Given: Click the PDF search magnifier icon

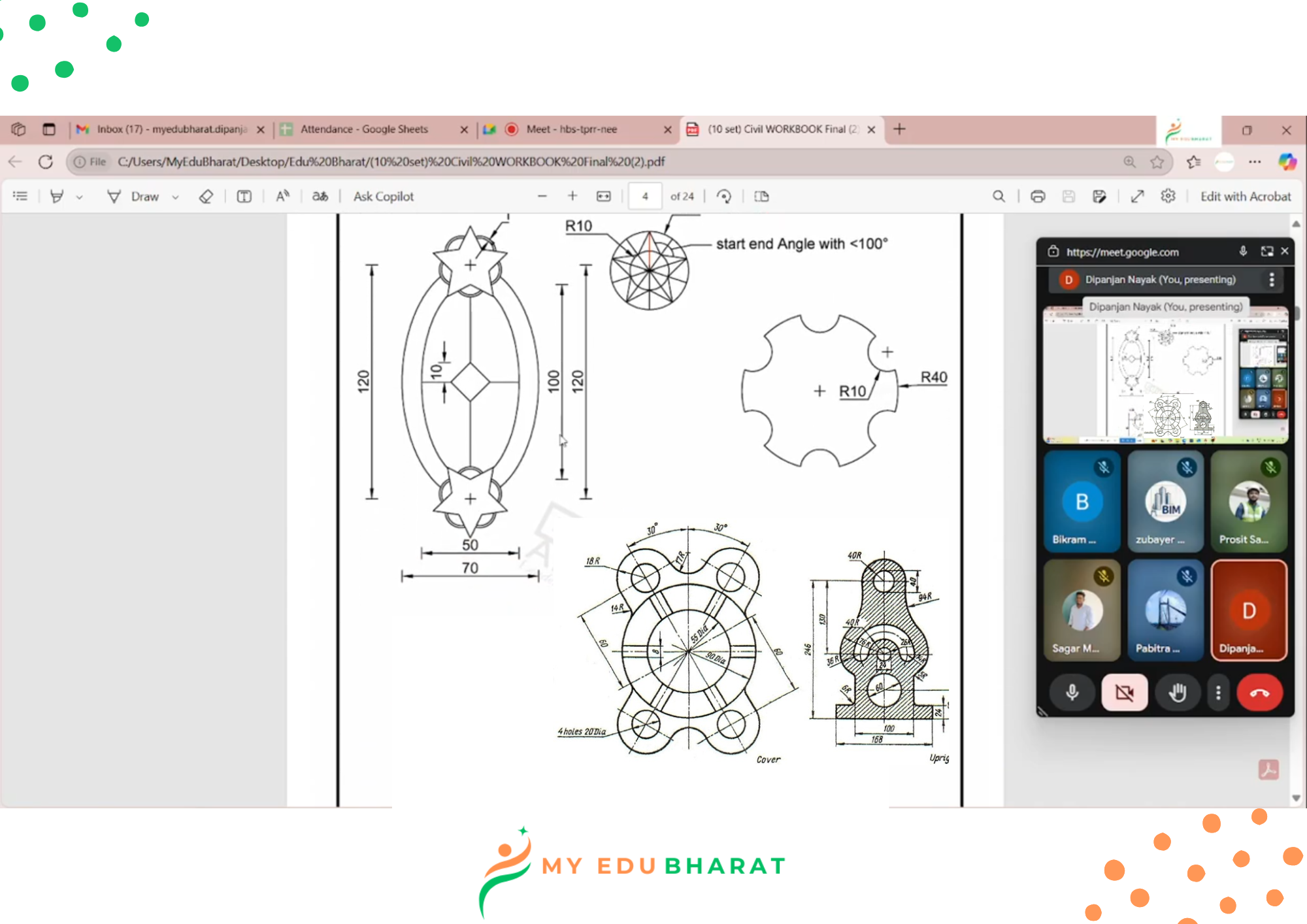Looking at the screenshot, I should (x=999, y=197).
